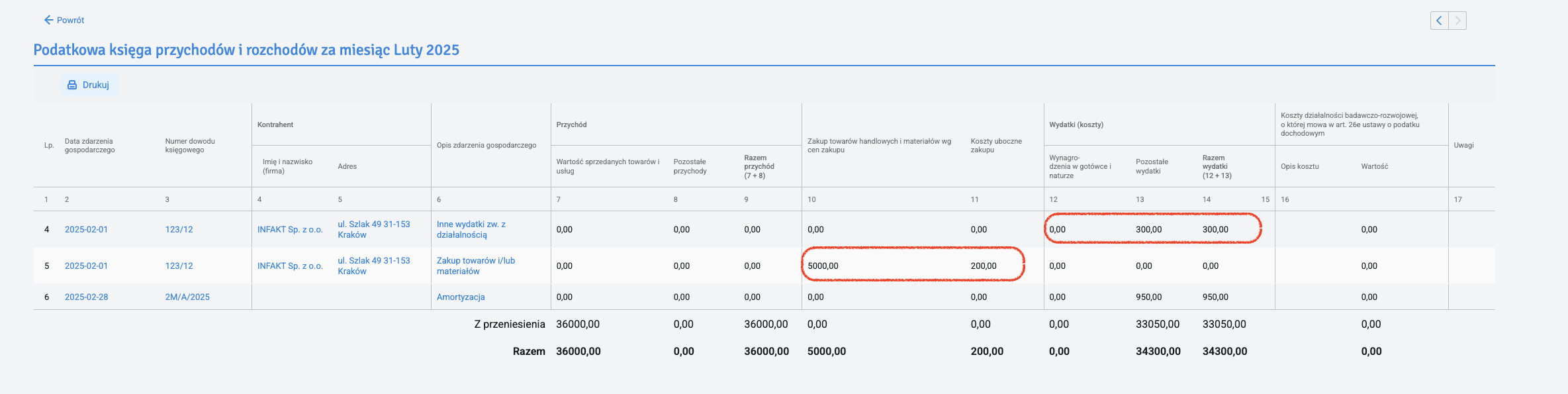Go to the next month with right chevron
1568x394 pixels.
pyautogui.click(x=1457, y=21)
